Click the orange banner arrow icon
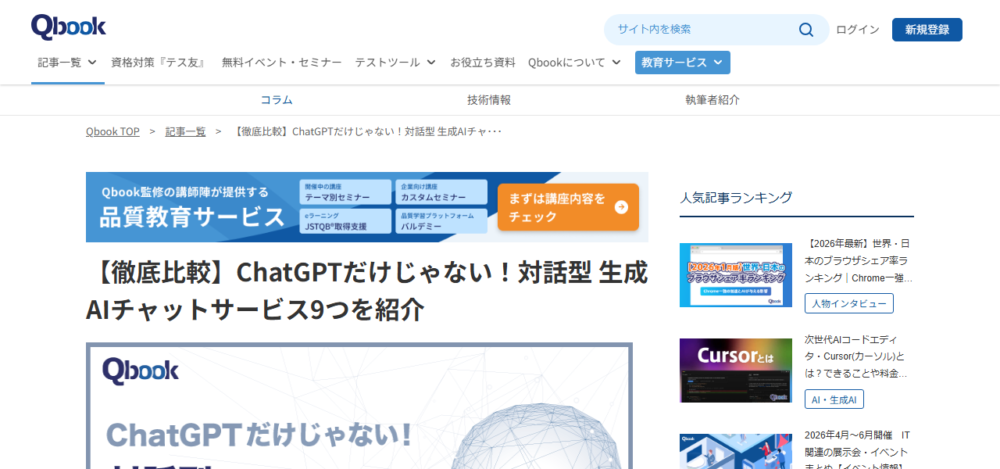The image size is (1000, 469). tap(621, 207)
